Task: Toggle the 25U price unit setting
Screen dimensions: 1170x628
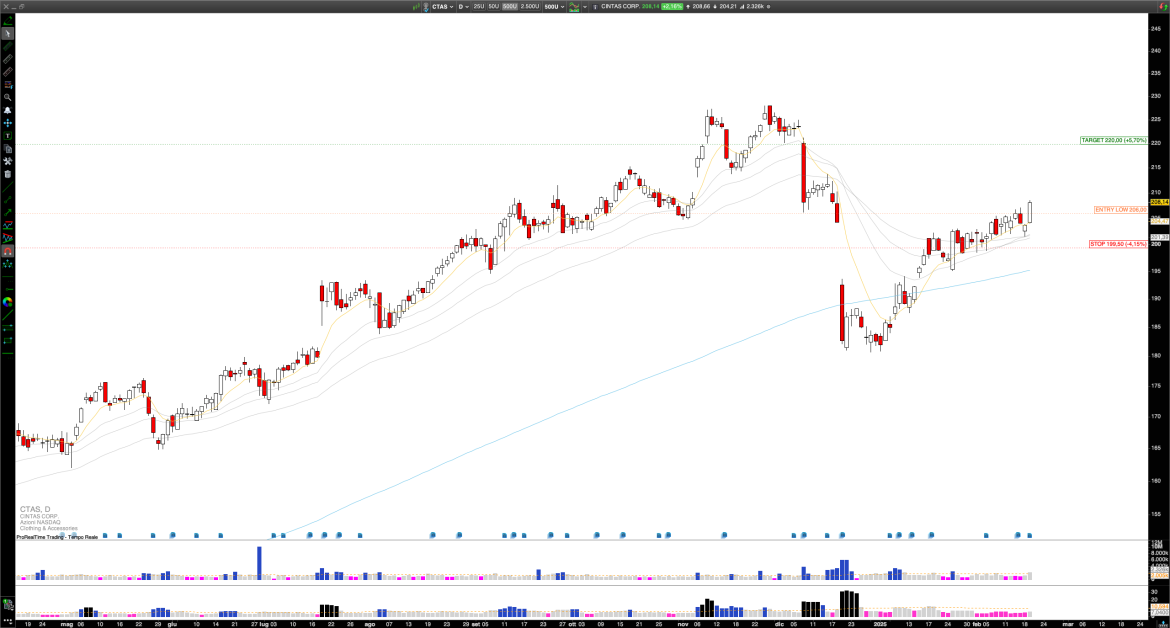Action: 479,6
